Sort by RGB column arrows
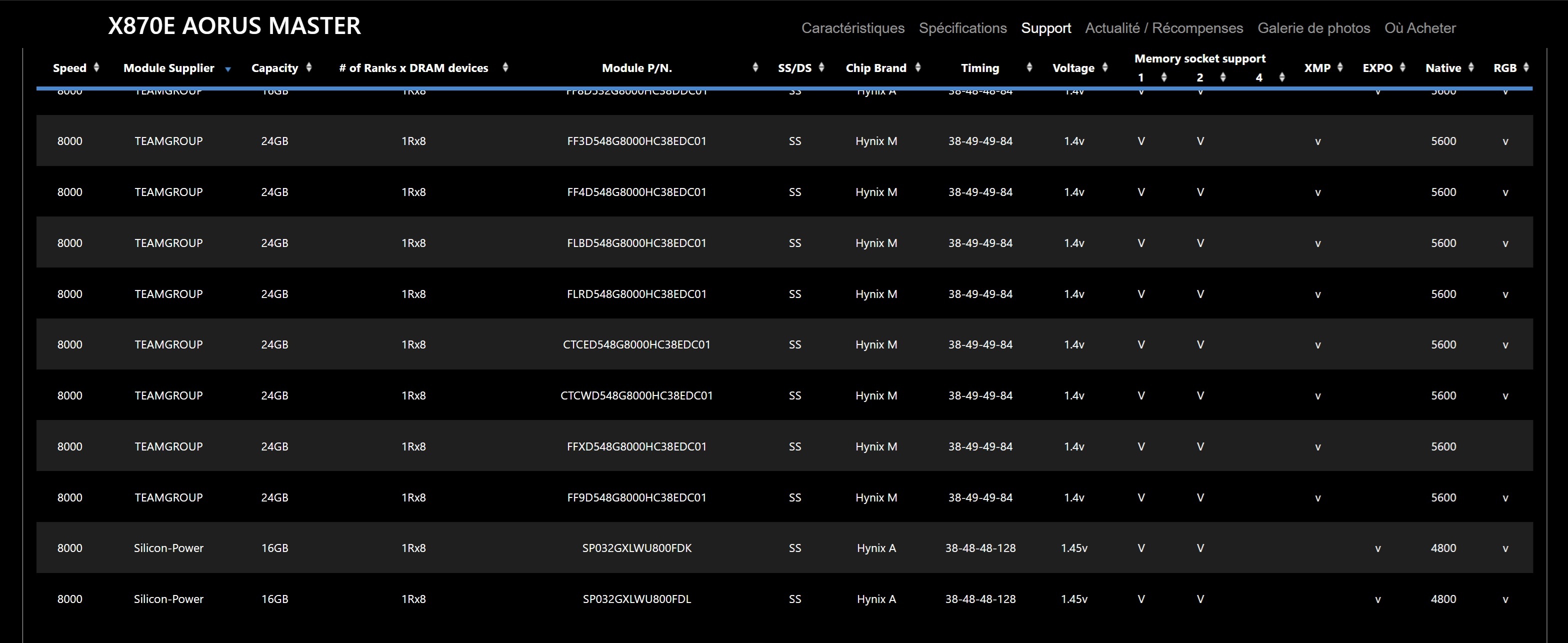 (1526, 67)
